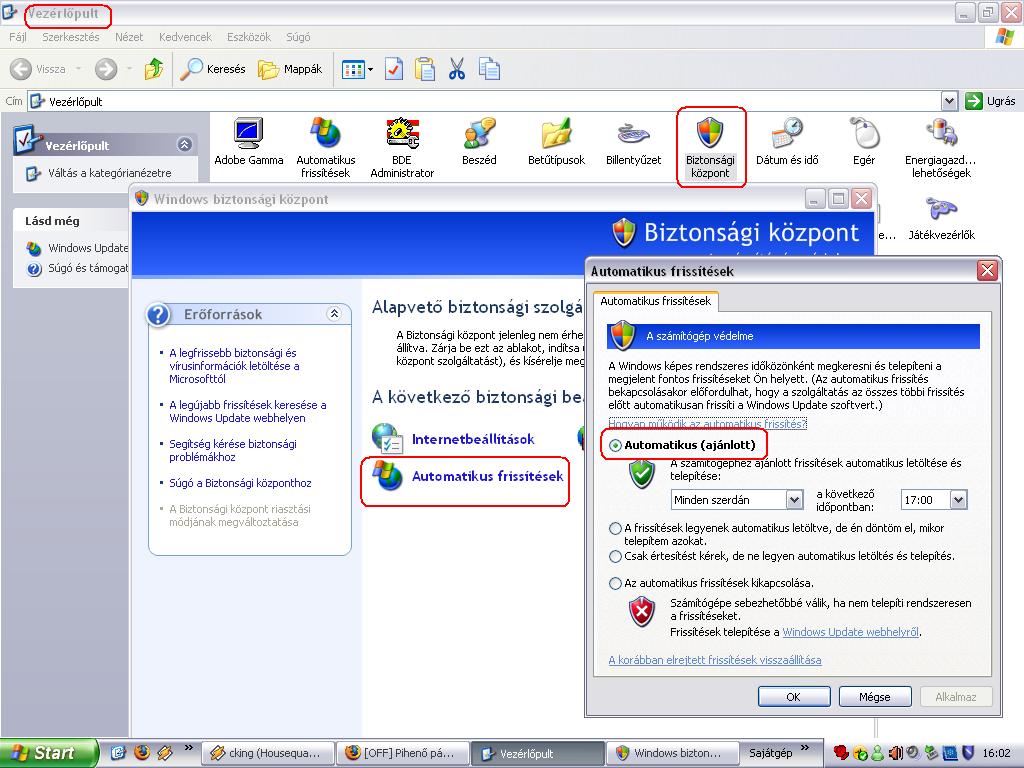Select the Automatikus frissítések dialog tab
Image resolution: width=1024 pixels, height=768 pixels.
(x=655, y=301)
